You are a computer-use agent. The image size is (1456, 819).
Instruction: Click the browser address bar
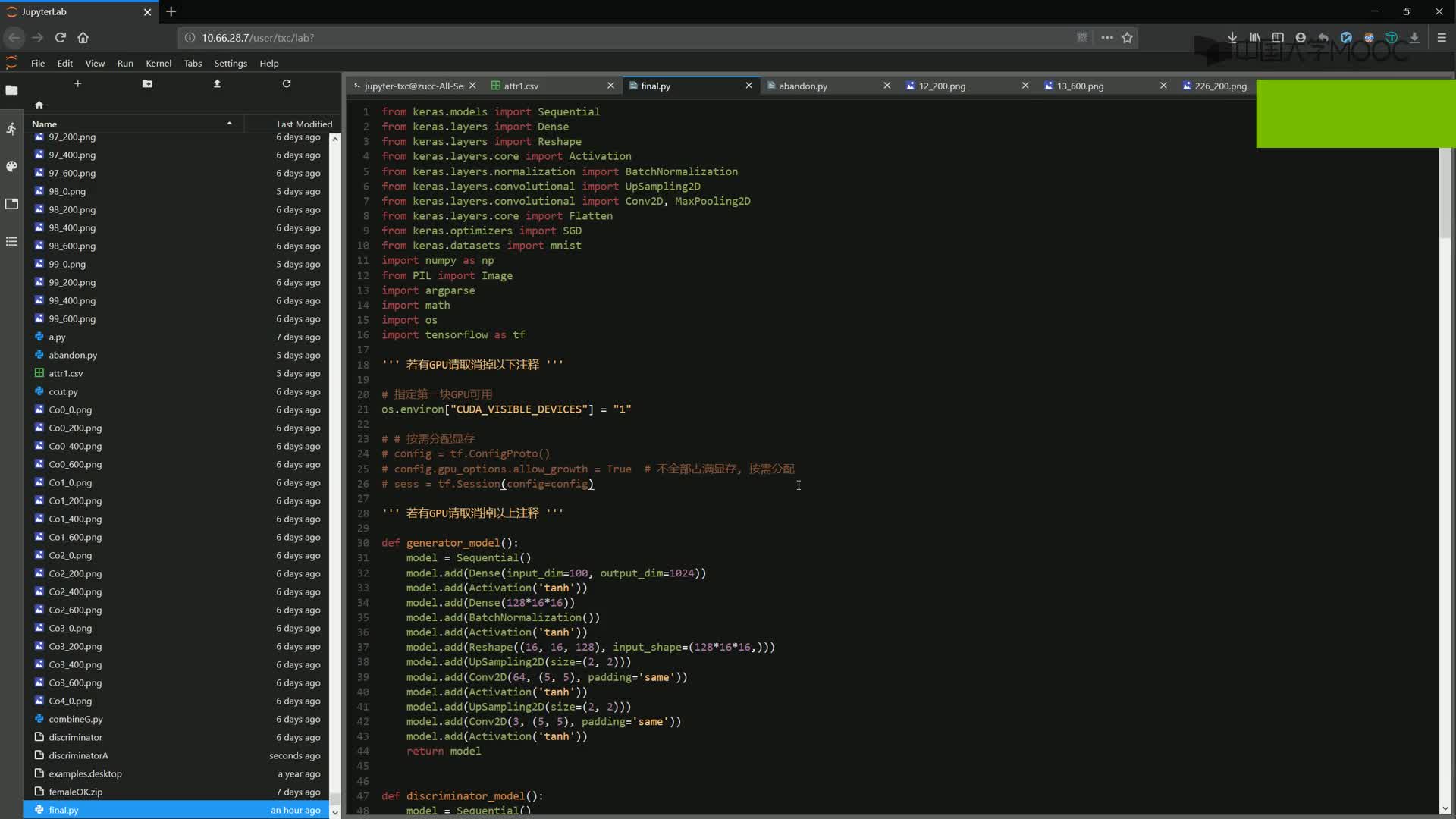coord(629,37)
